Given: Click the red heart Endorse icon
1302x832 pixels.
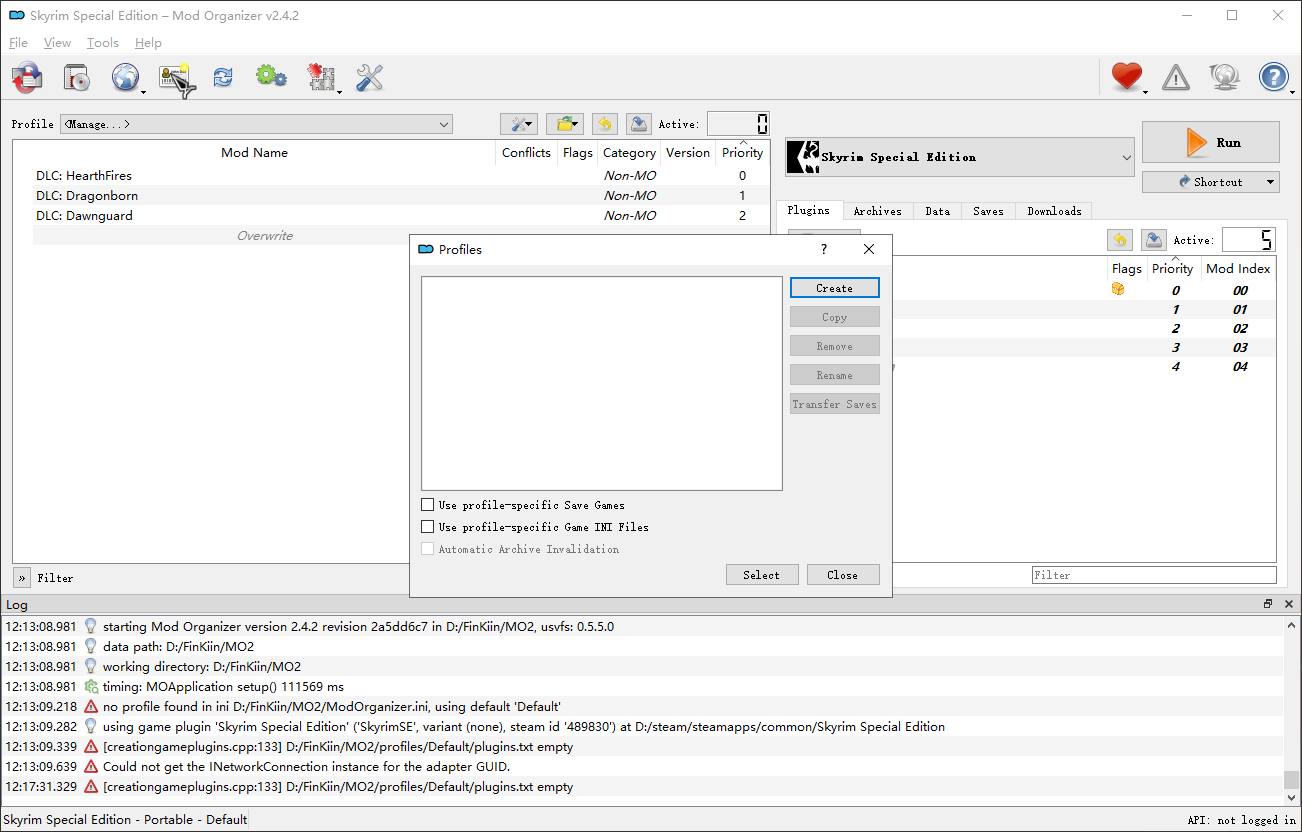Looking at the screenshot, I should tap(1127, 76).
